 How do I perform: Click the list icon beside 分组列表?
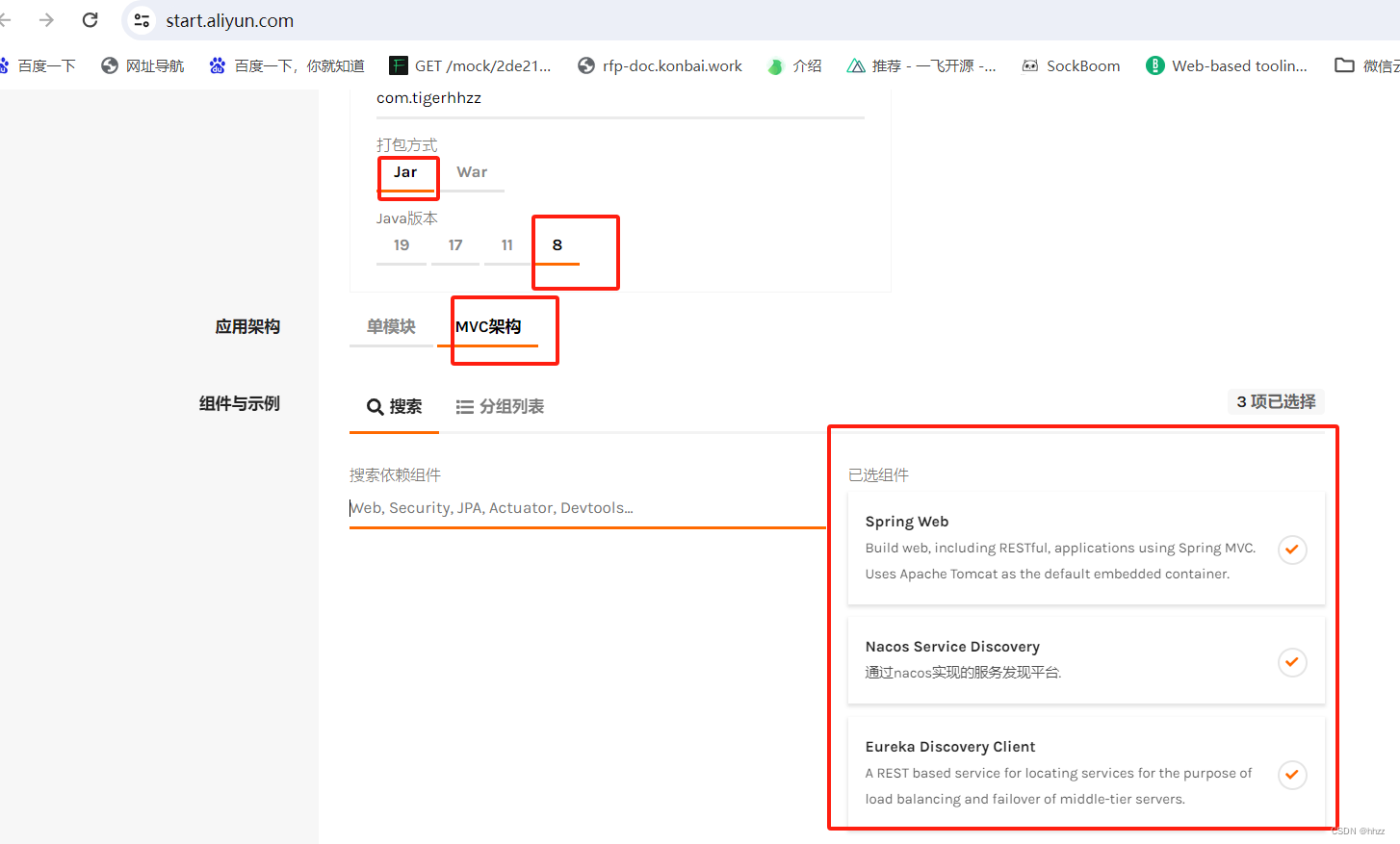[464, 407]
